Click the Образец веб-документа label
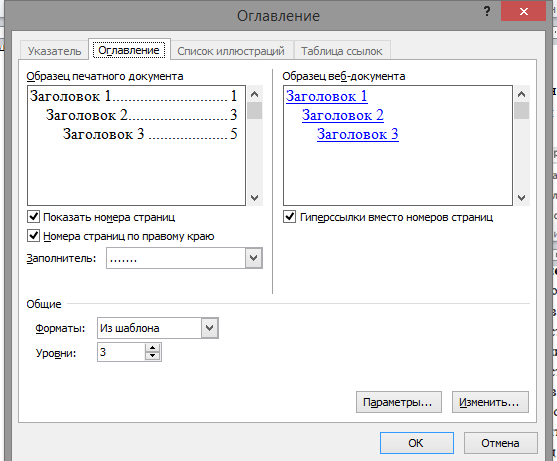557x461 pixels. [344, 76]
